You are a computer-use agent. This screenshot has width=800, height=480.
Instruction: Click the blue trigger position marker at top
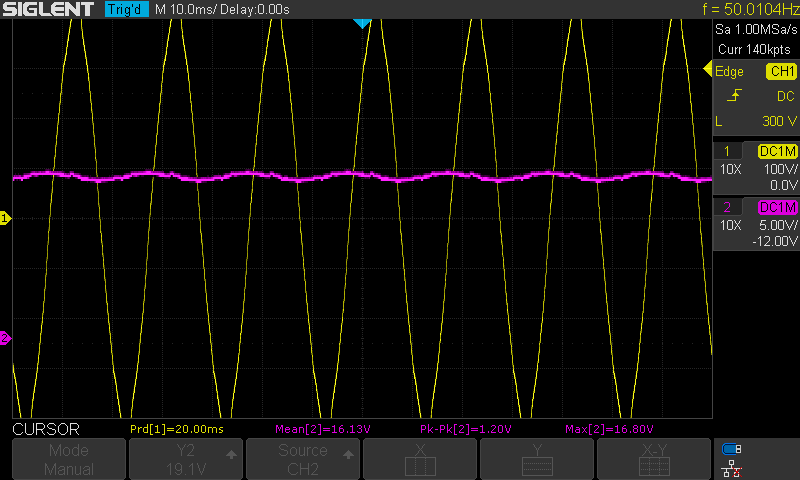coord(362,23)
